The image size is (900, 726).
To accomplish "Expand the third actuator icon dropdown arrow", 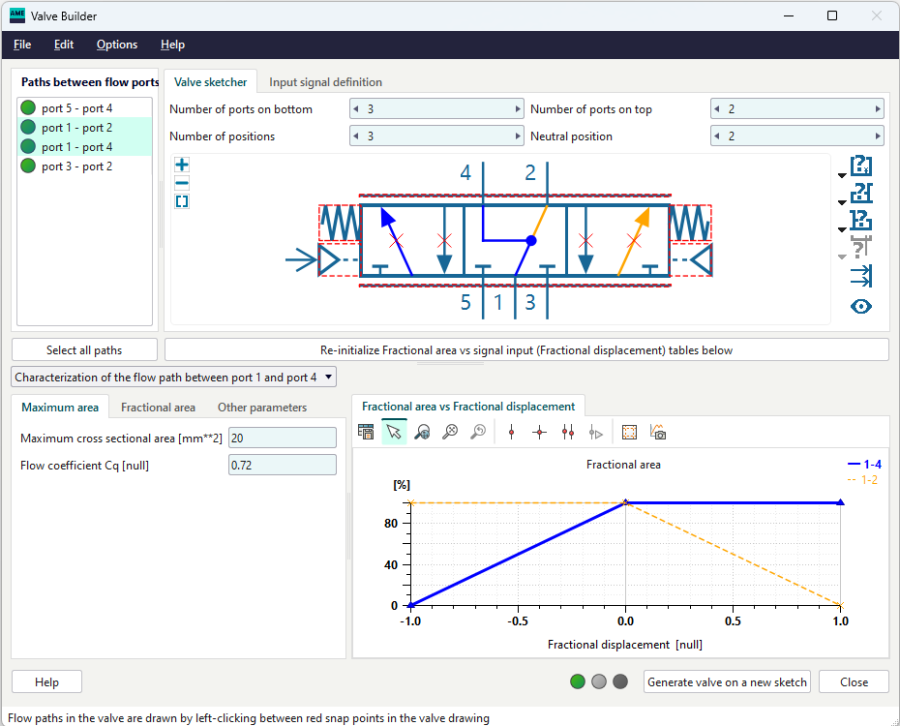I will coord(842,229).
